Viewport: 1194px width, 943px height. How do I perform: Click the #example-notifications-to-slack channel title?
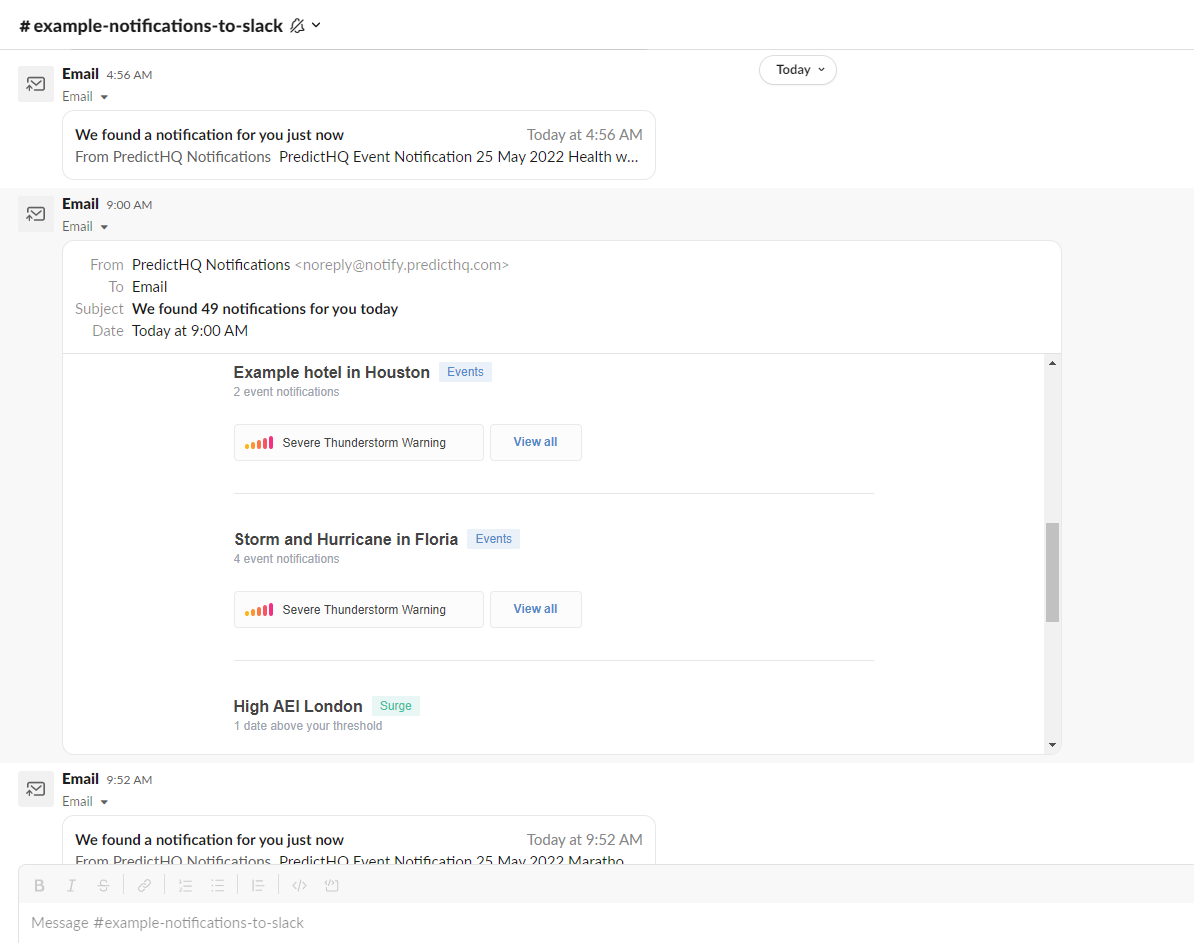[x=152, y=26]
